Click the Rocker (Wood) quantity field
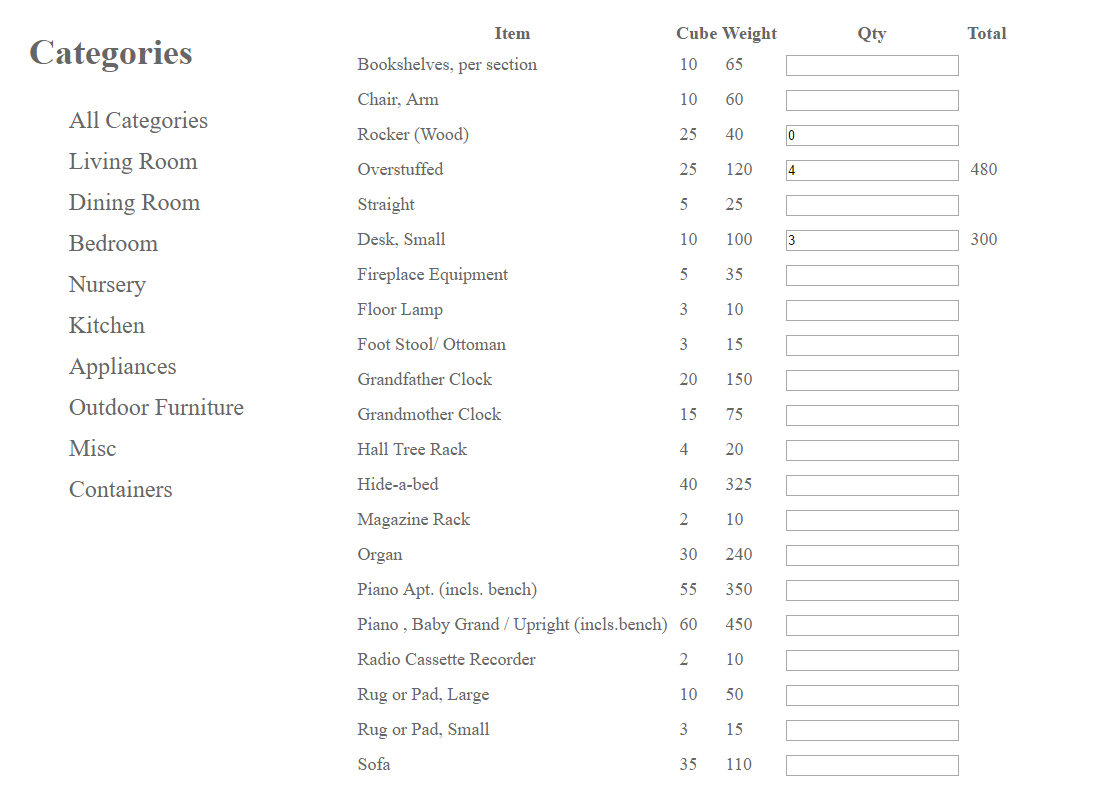 pyautogui.click(x=871, y=136)
